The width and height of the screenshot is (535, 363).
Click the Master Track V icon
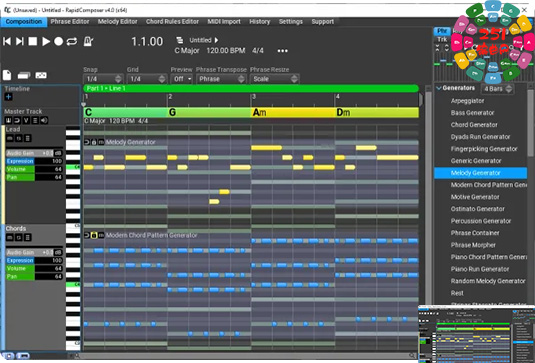[26, 120]
